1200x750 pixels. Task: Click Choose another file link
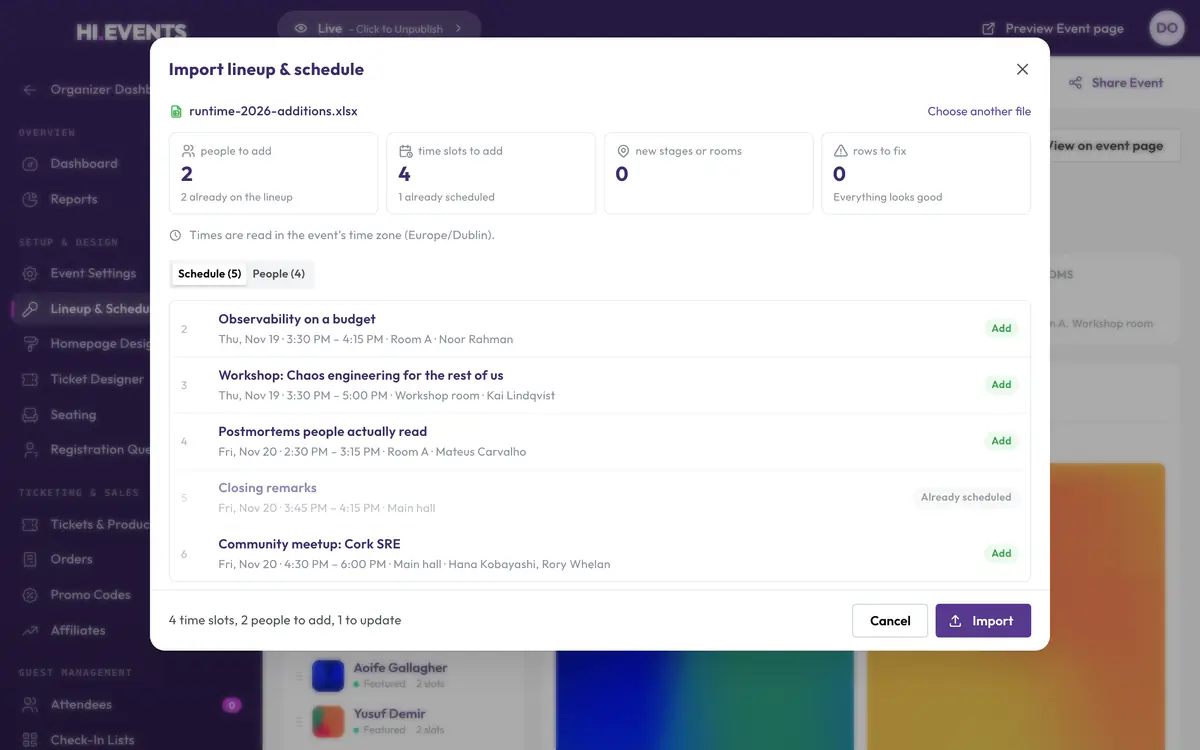[979, 112]
